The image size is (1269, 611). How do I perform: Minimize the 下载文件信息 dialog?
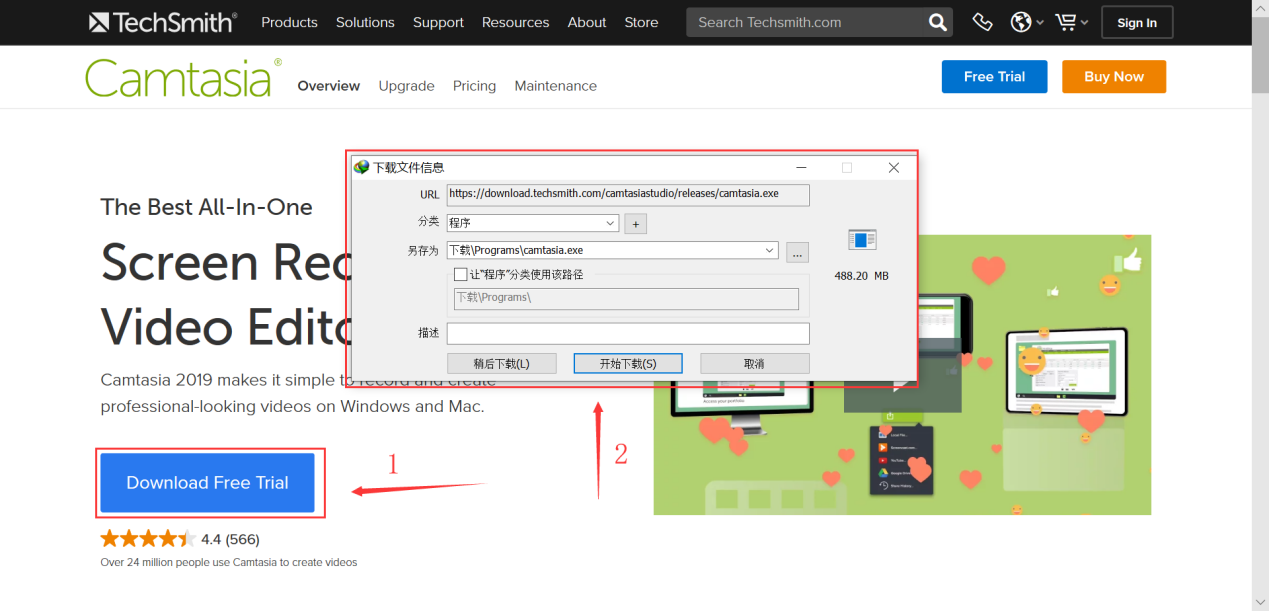802,168
